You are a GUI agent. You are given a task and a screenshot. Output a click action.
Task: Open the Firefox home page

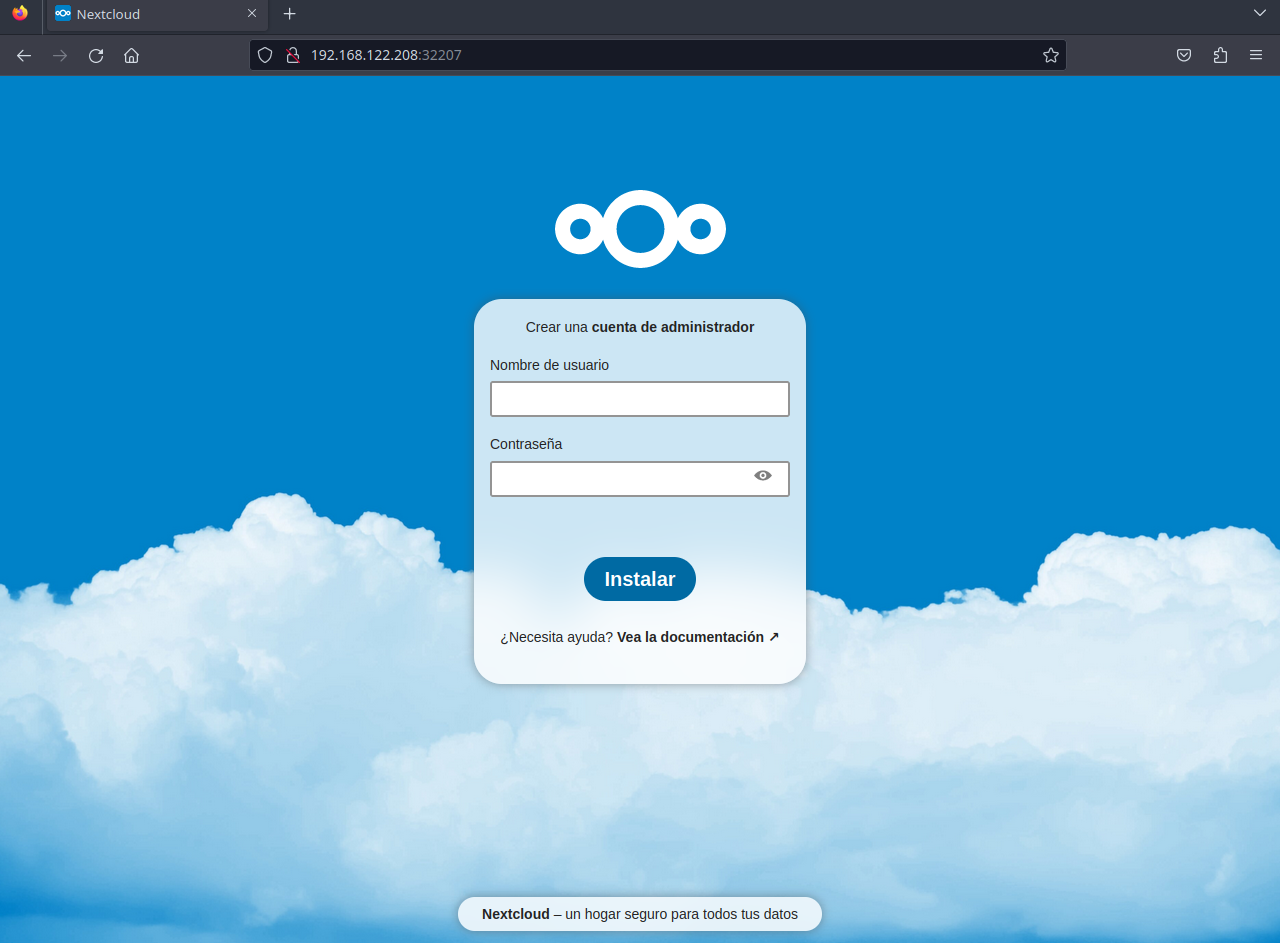coord(131,56)
